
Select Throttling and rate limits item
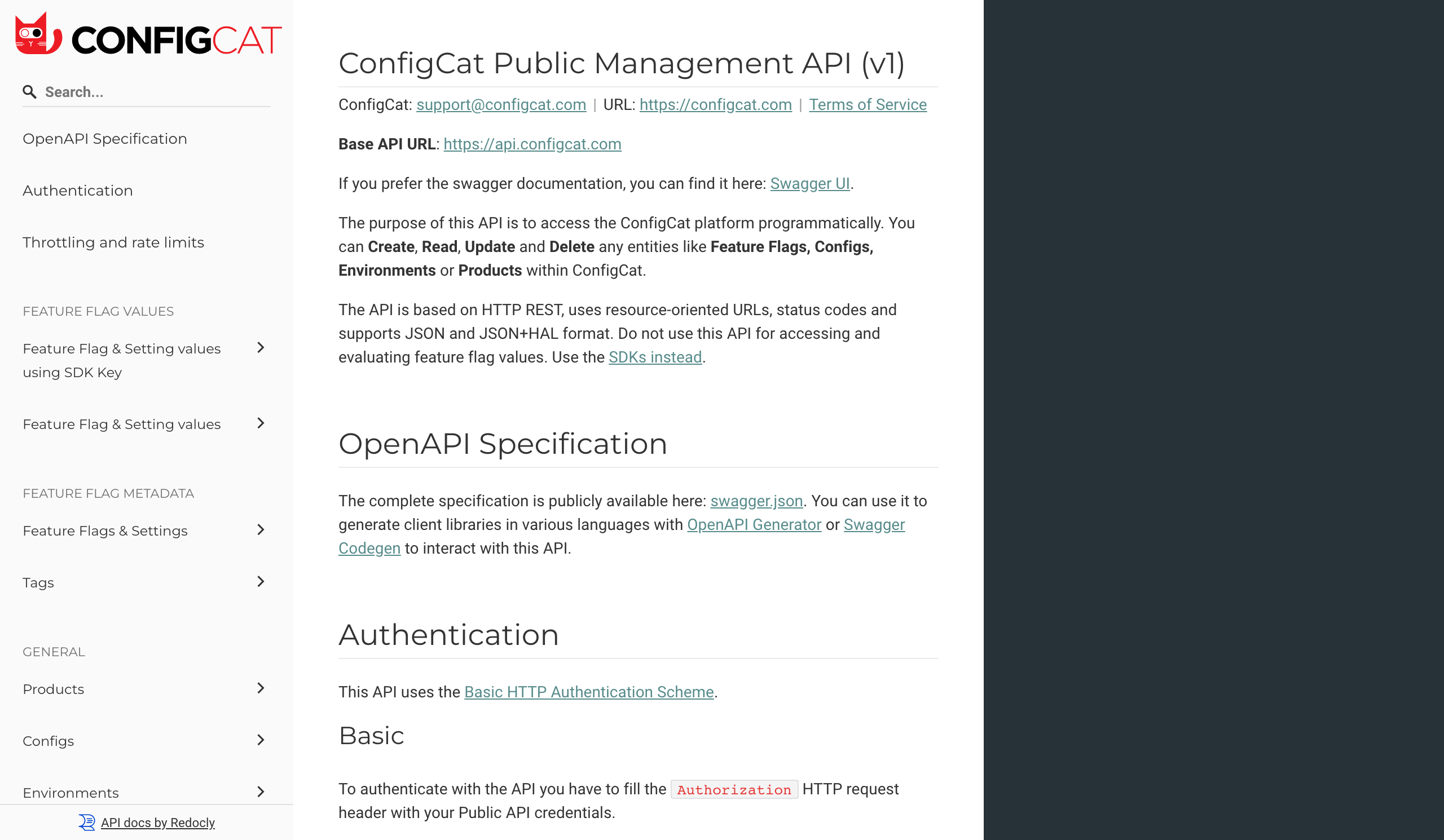[113, 242]
